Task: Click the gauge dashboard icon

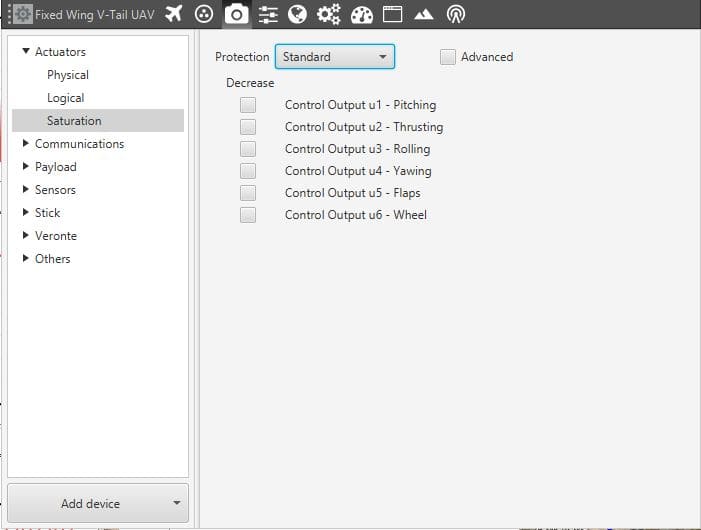Action: [362, 14]
